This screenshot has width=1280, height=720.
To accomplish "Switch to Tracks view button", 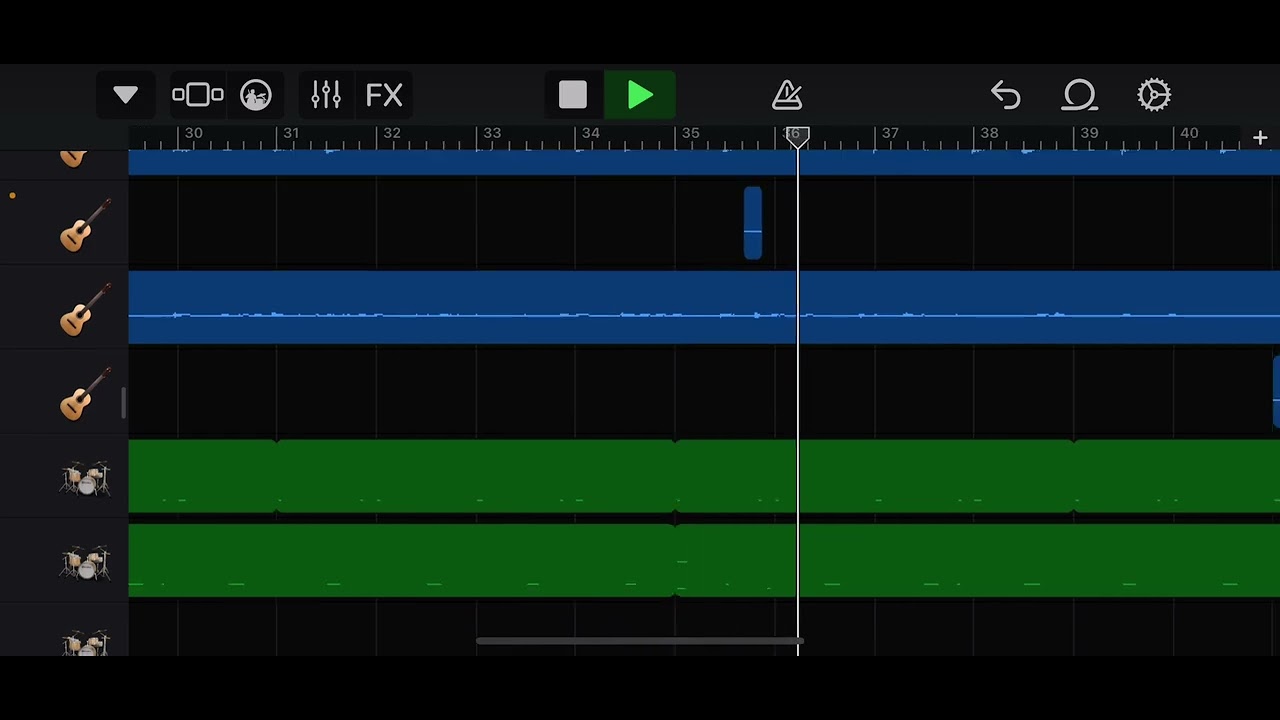I will tap(198, 95).
